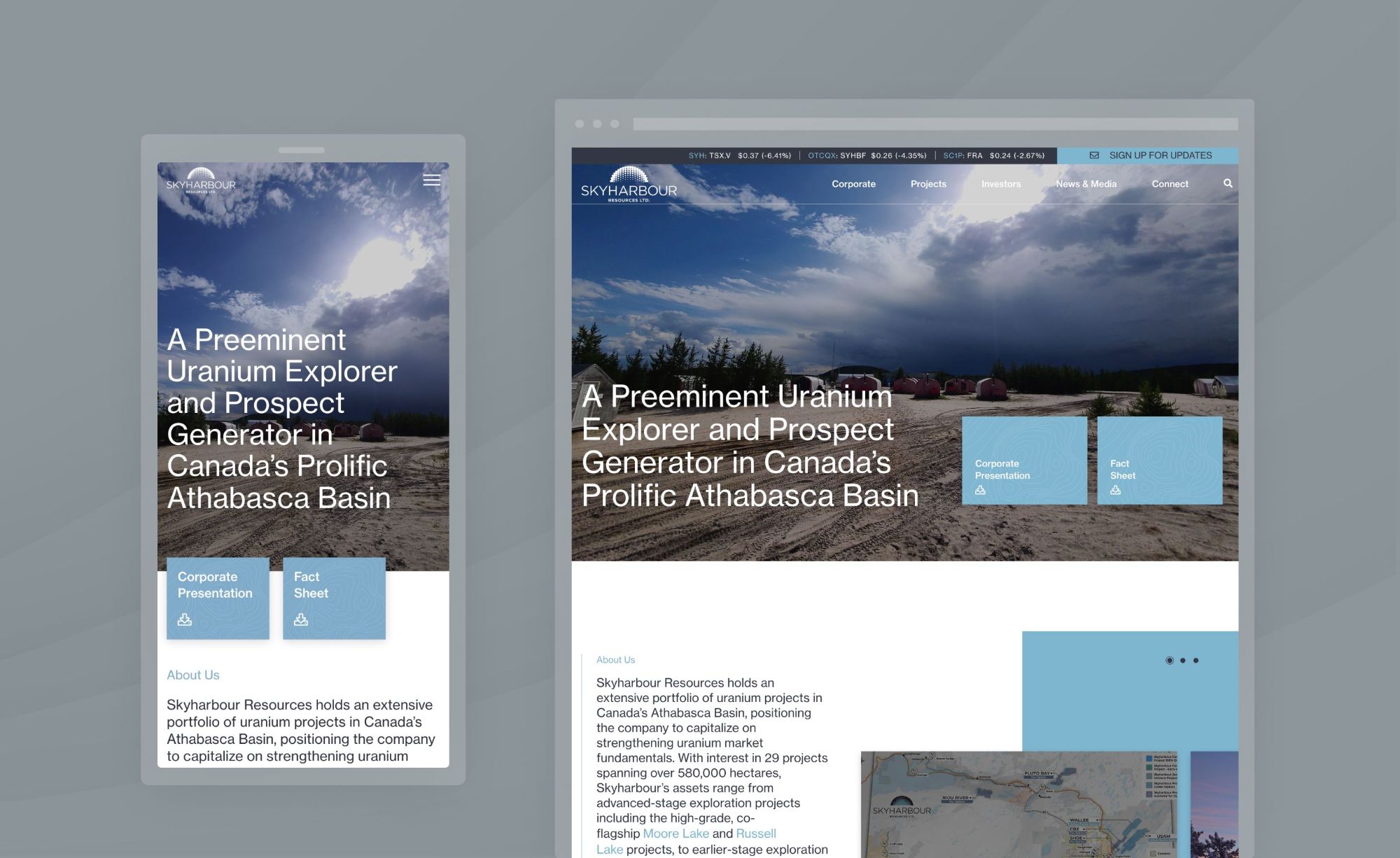This screenshot has width=1400, height=858.
Task: Open the Projects menu item
Action: point(928,184)
